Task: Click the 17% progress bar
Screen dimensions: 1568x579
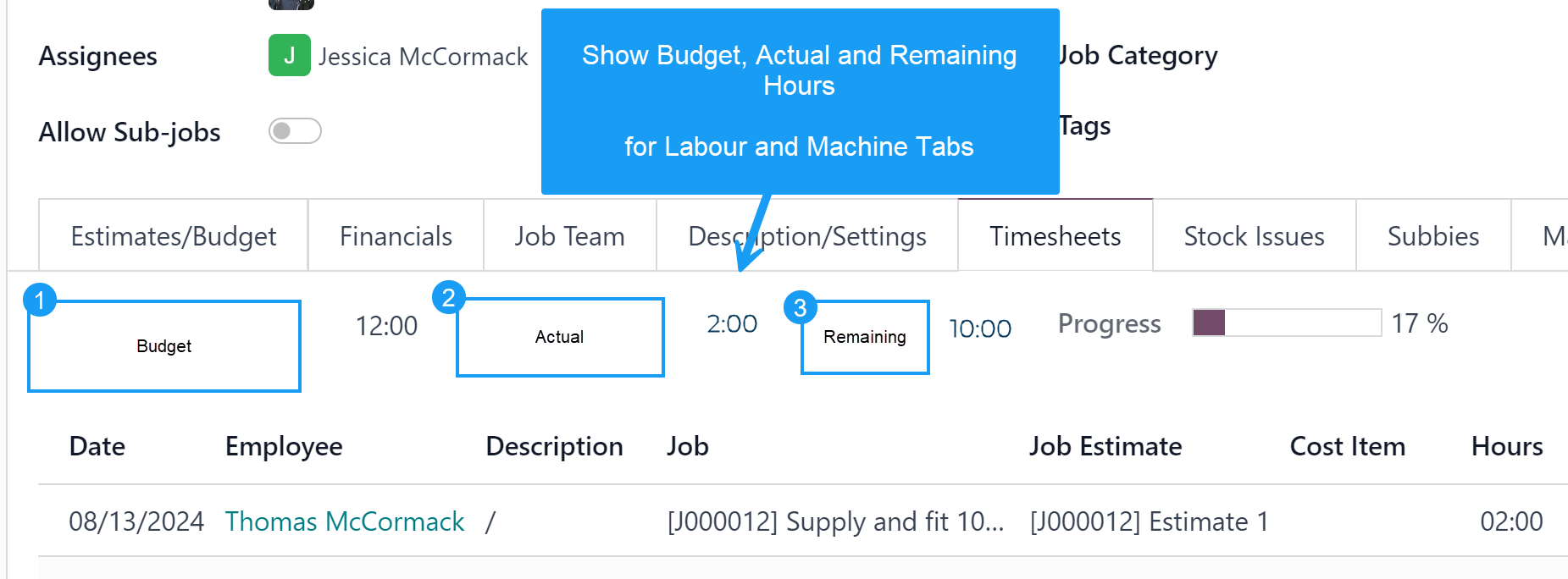Action: coord(1286,323)
